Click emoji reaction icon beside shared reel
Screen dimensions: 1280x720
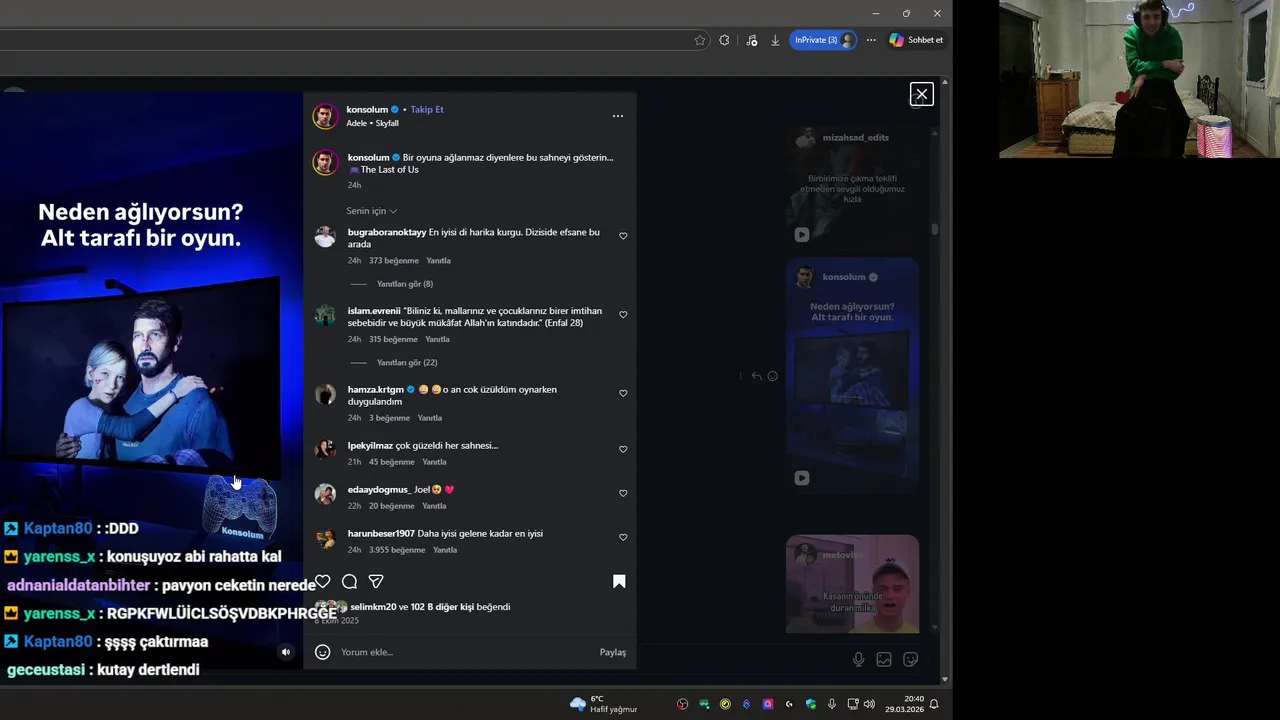coord(772,376)
